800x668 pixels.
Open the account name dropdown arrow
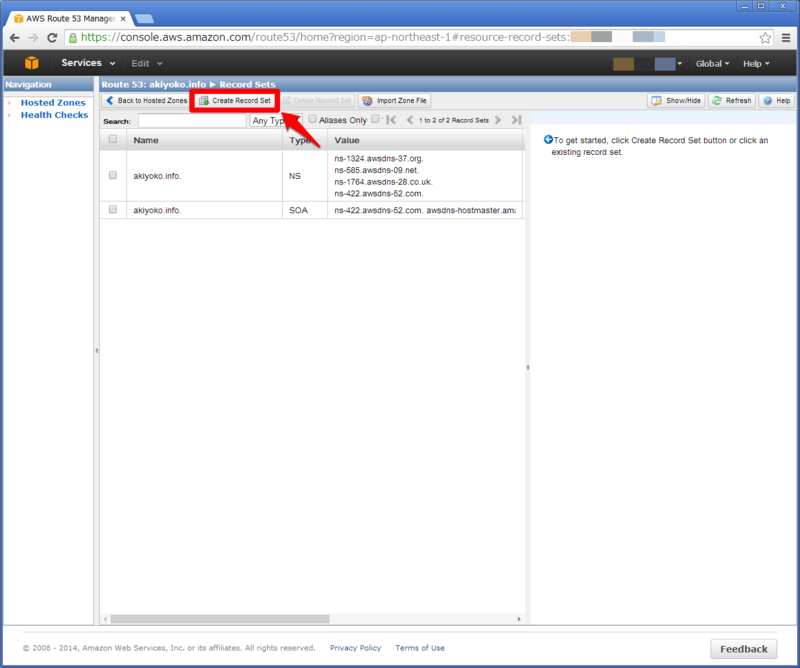pos(680,63)
